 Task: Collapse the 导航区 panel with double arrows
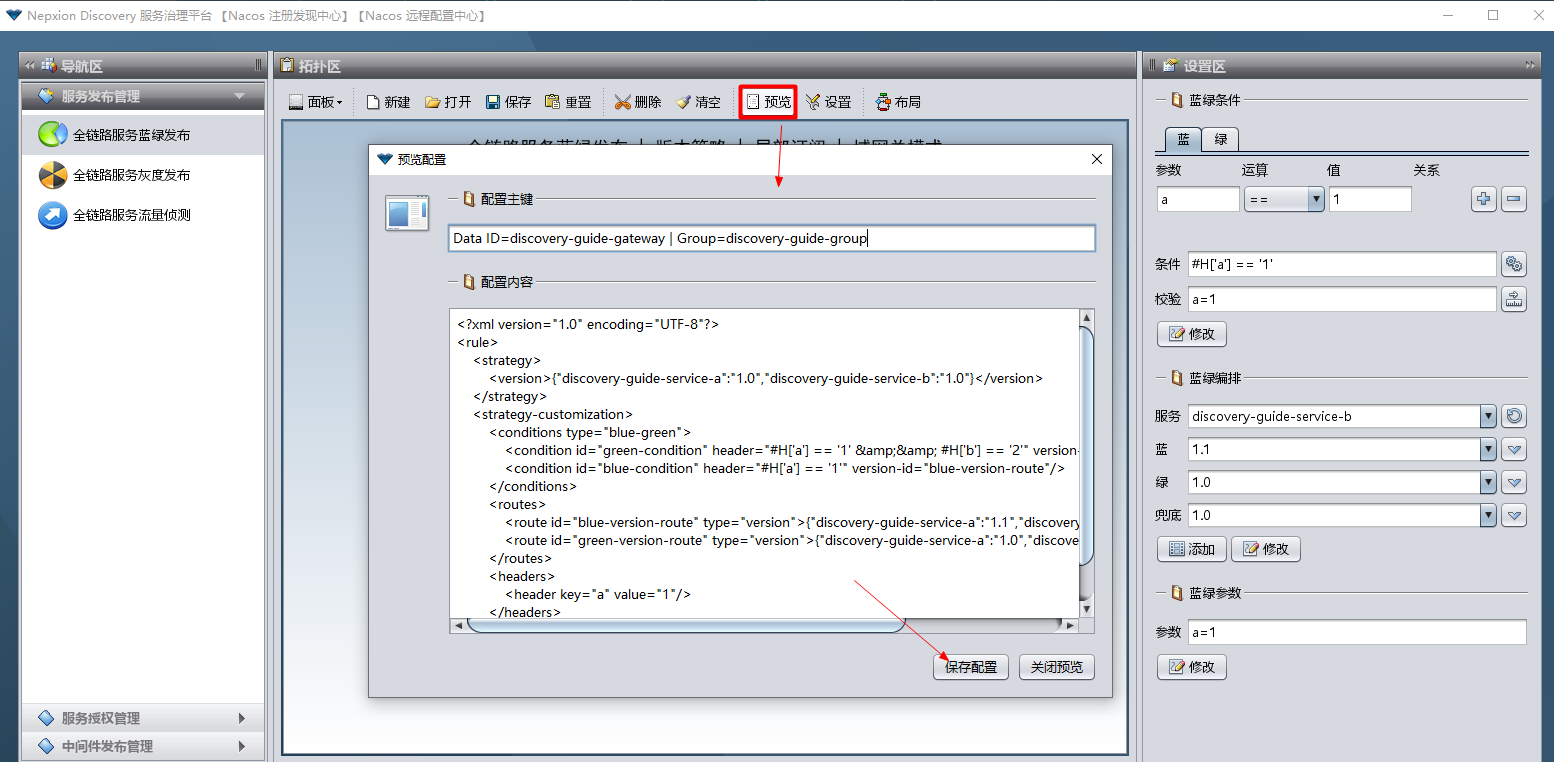pos(30,66)
